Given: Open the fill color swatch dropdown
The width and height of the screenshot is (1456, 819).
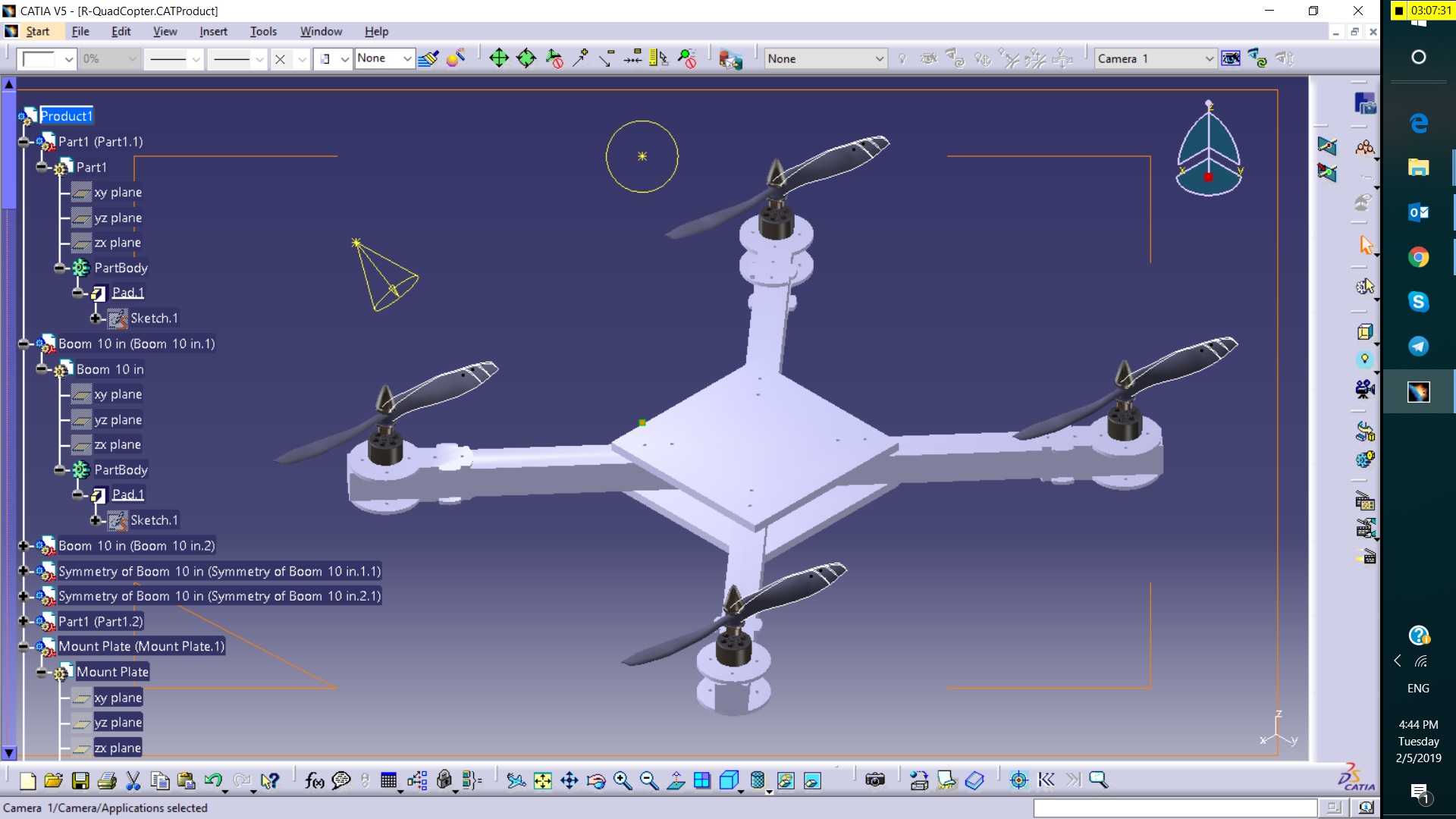Looking at the screenshot, I should tap(68, 58).
